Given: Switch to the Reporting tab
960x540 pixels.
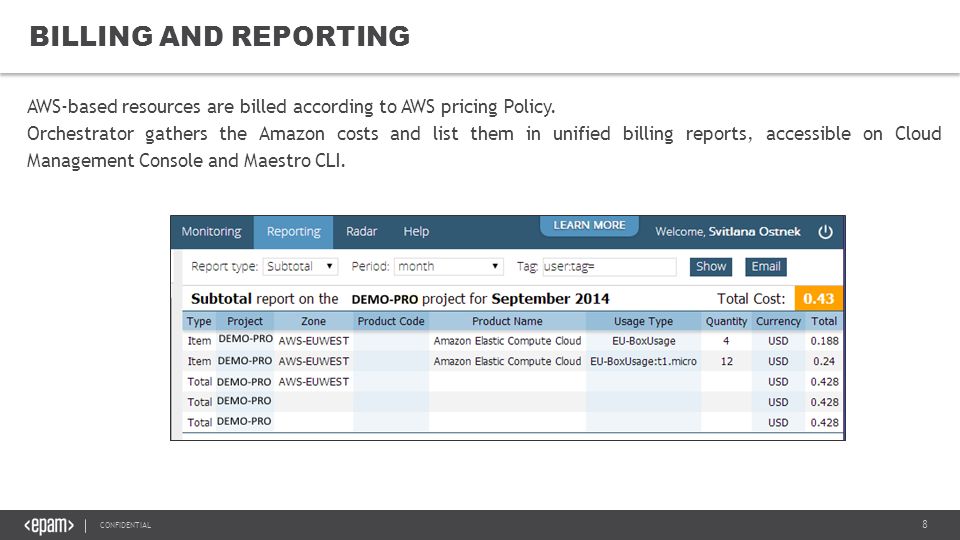Looking at the screenshot, I should tap(293, 231).
